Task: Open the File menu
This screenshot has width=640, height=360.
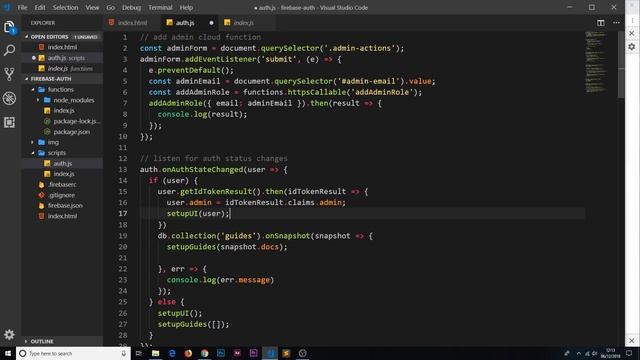Action: click(x=22, y=8)
